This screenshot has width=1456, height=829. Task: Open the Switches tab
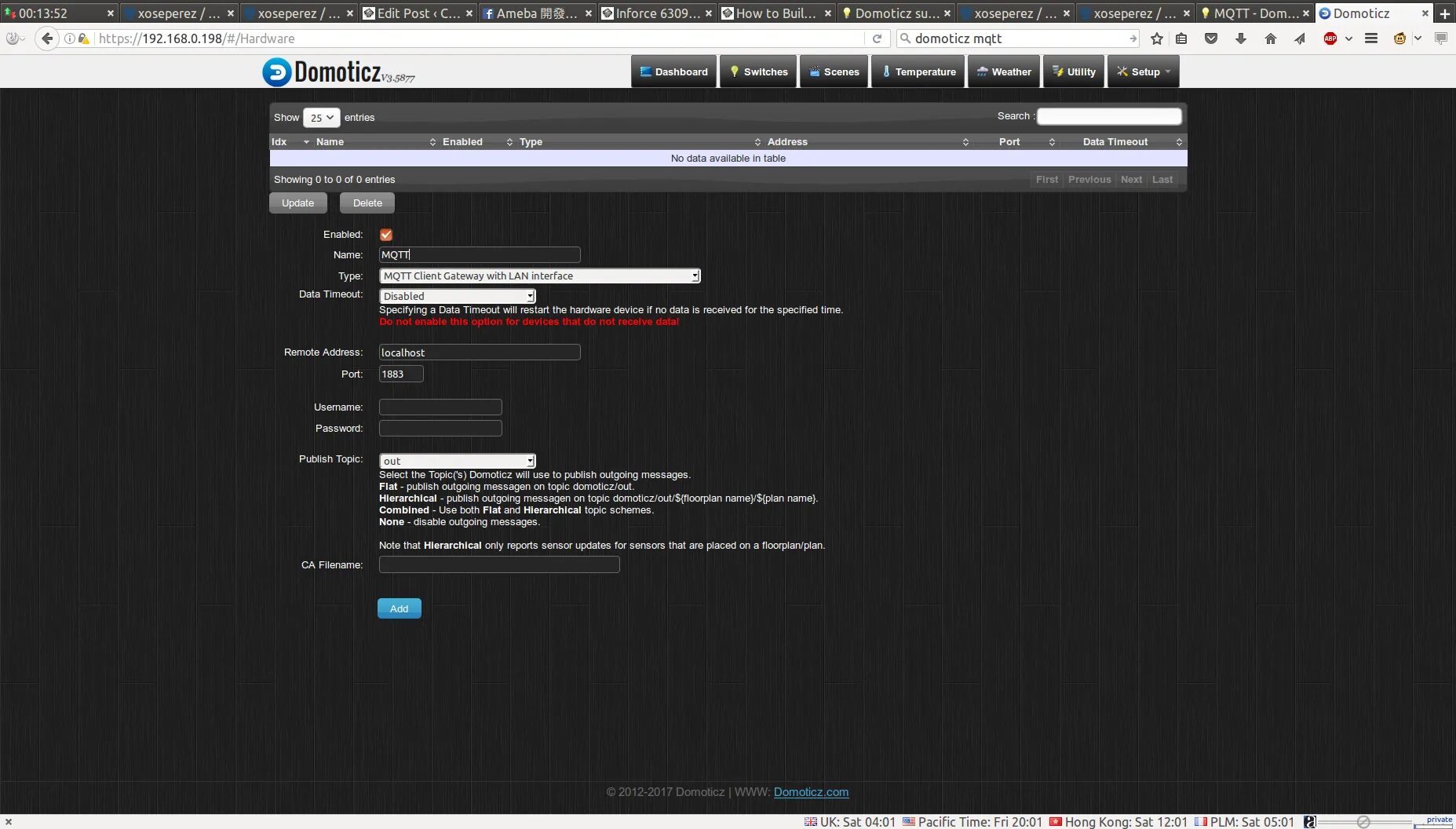[x=758, y=71]
